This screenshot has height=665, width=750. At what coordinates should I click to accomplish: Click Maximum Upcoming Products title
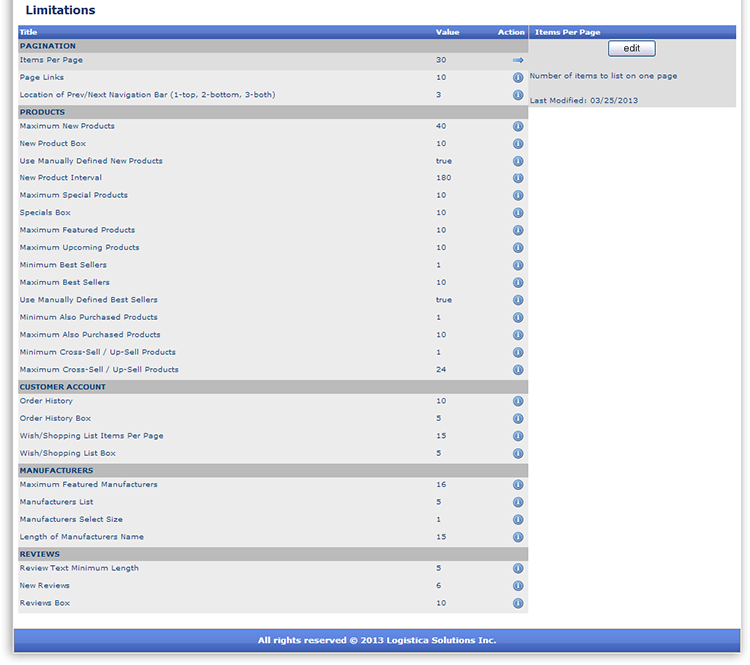point(79,248)
